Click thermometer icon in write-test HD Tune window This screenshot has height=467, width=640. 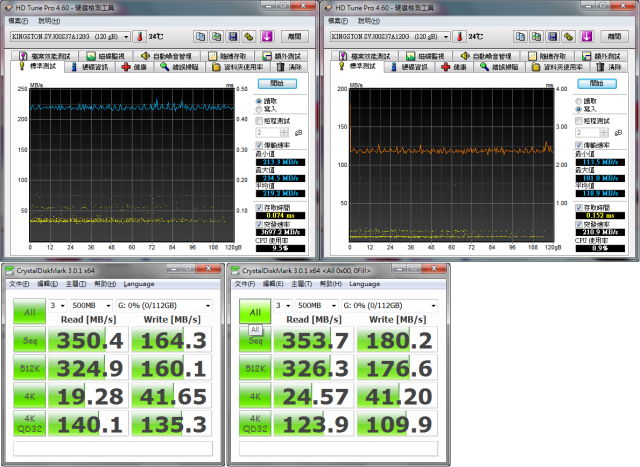tap(460, 37)
